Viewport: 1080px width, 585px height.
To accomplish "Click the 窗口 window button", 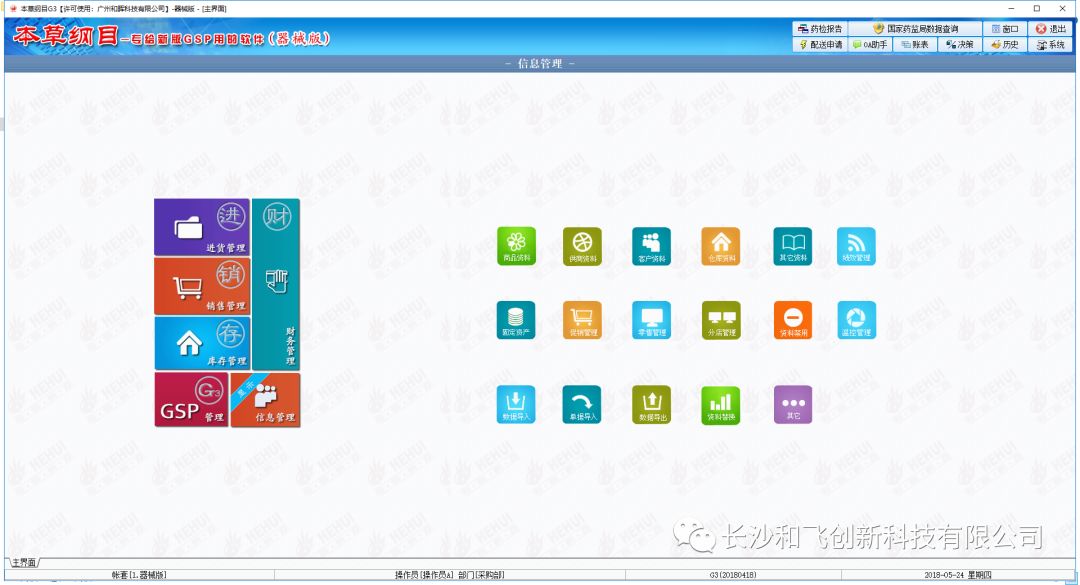I will pyautogui.click(x=1005, y=29).
